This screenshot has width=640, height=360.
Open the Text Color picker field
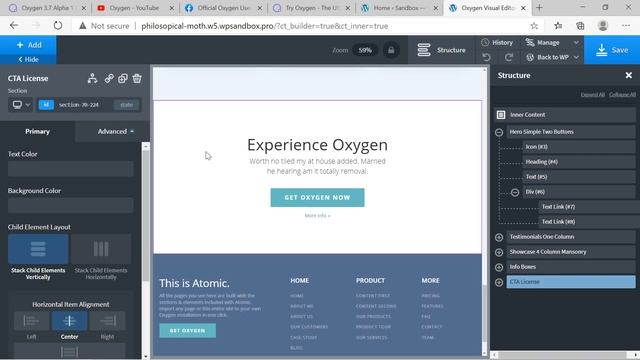tap(71, 169)
